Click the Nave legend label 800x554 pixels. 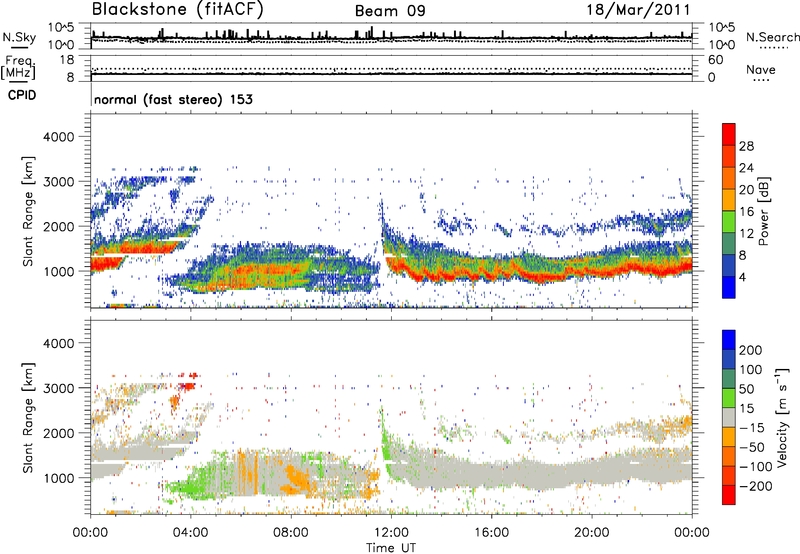[760, 70]
